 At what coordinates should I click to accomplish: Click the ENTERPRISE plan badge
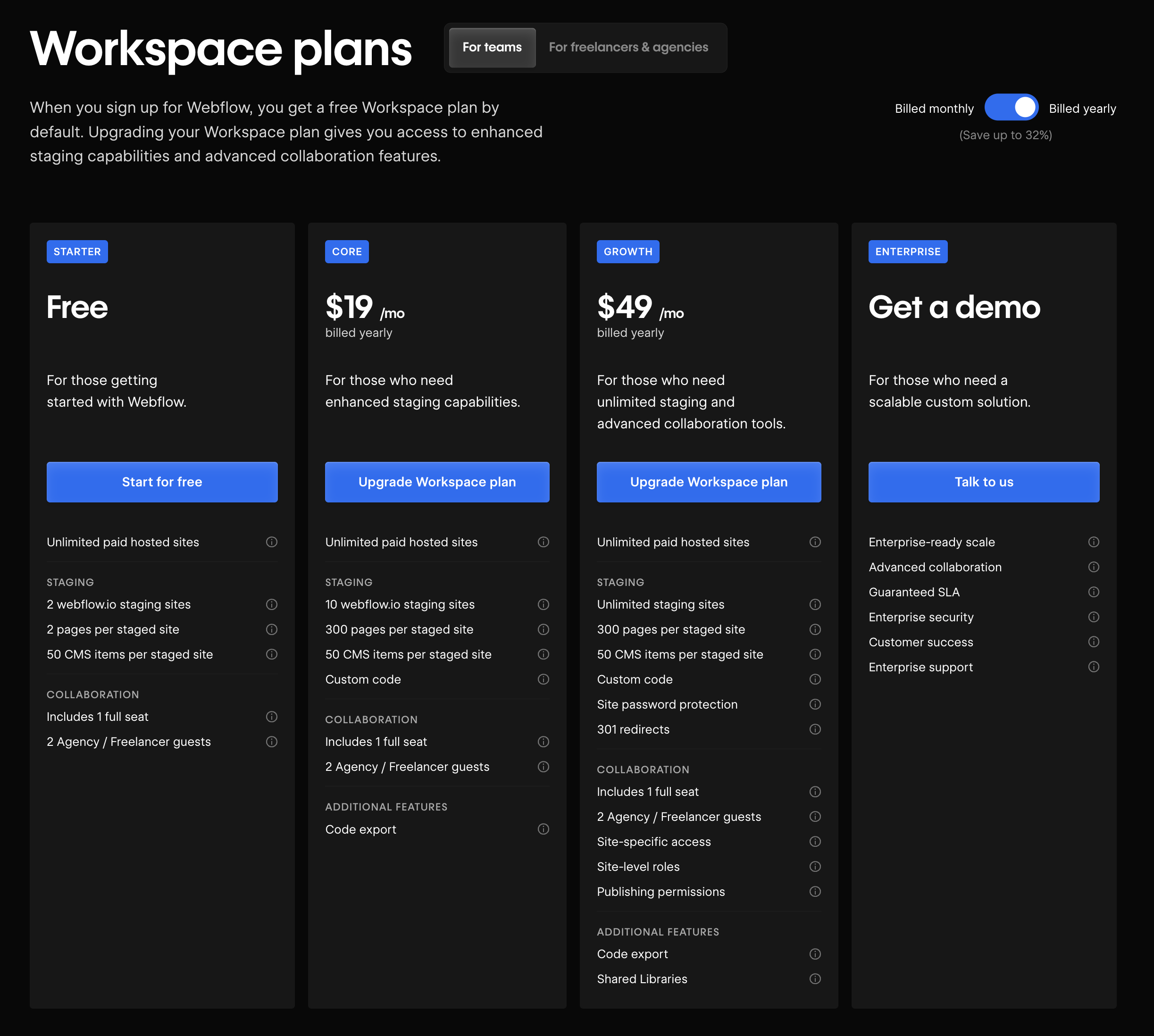coord(908,251)
